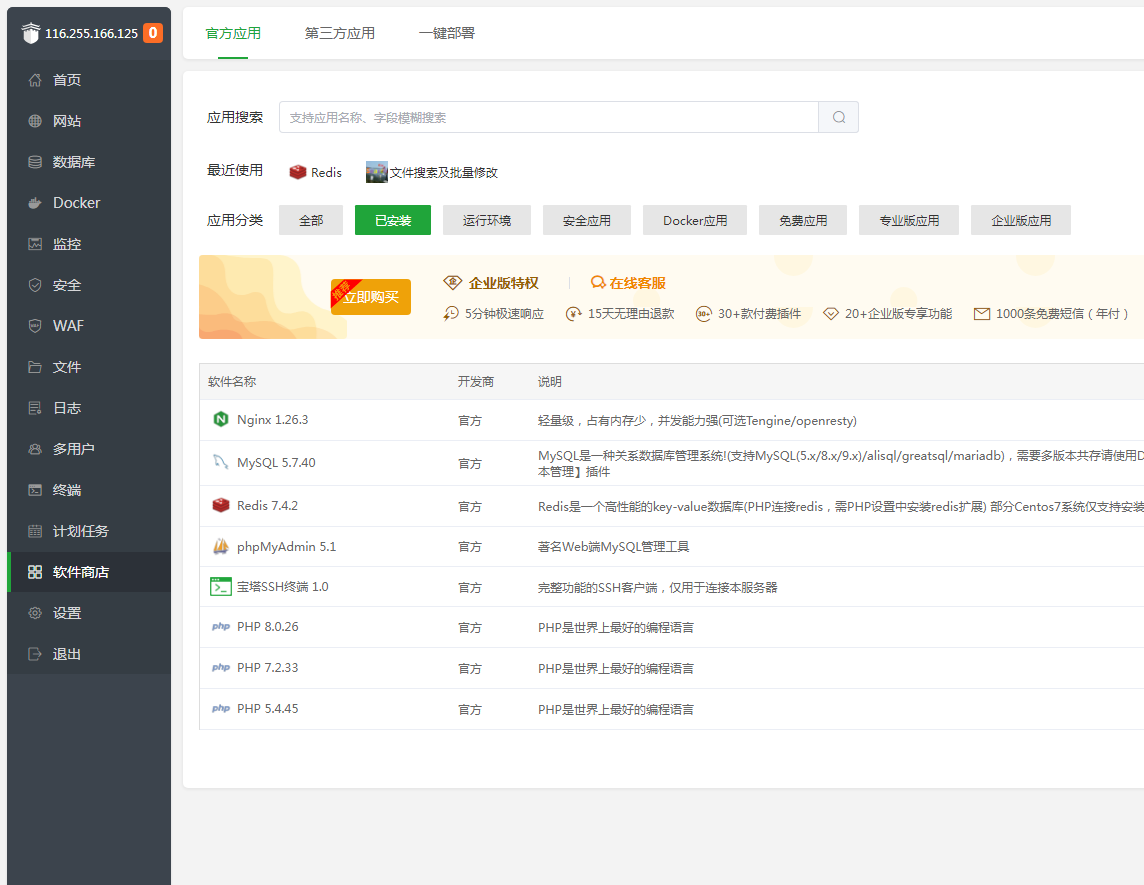Select the 已安装 category filter
The image size is (1144, 885).
pos(393,220)
